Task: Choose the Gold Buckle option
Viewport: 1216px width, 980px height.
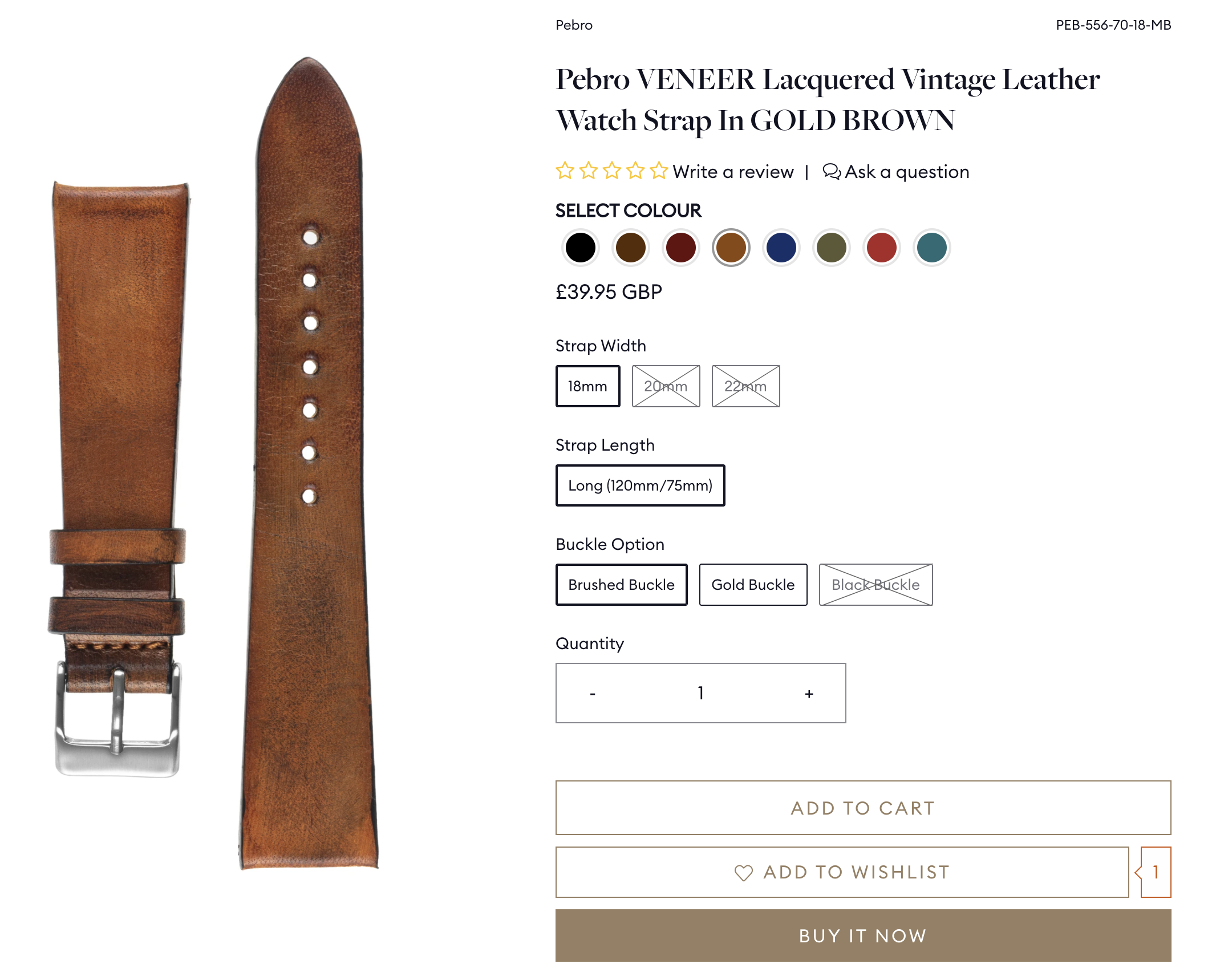Action: coord(753,585)
